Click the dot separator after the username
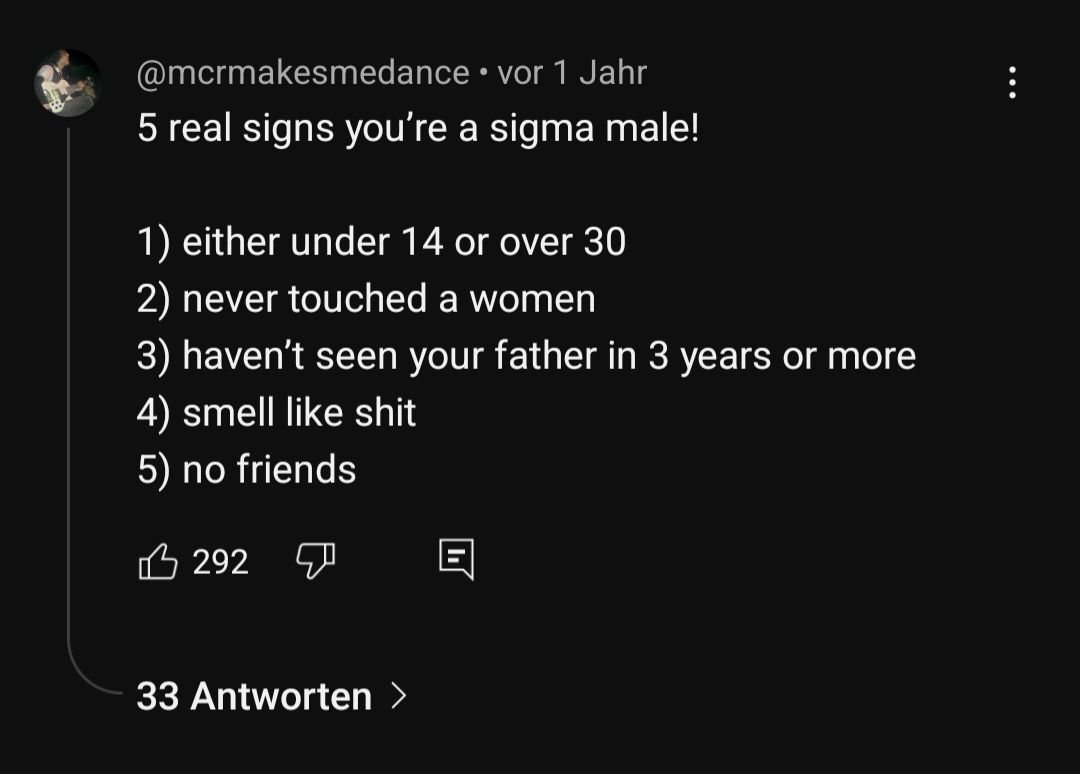The width and height of the screenshot is (1080, 774). point(483,73)
